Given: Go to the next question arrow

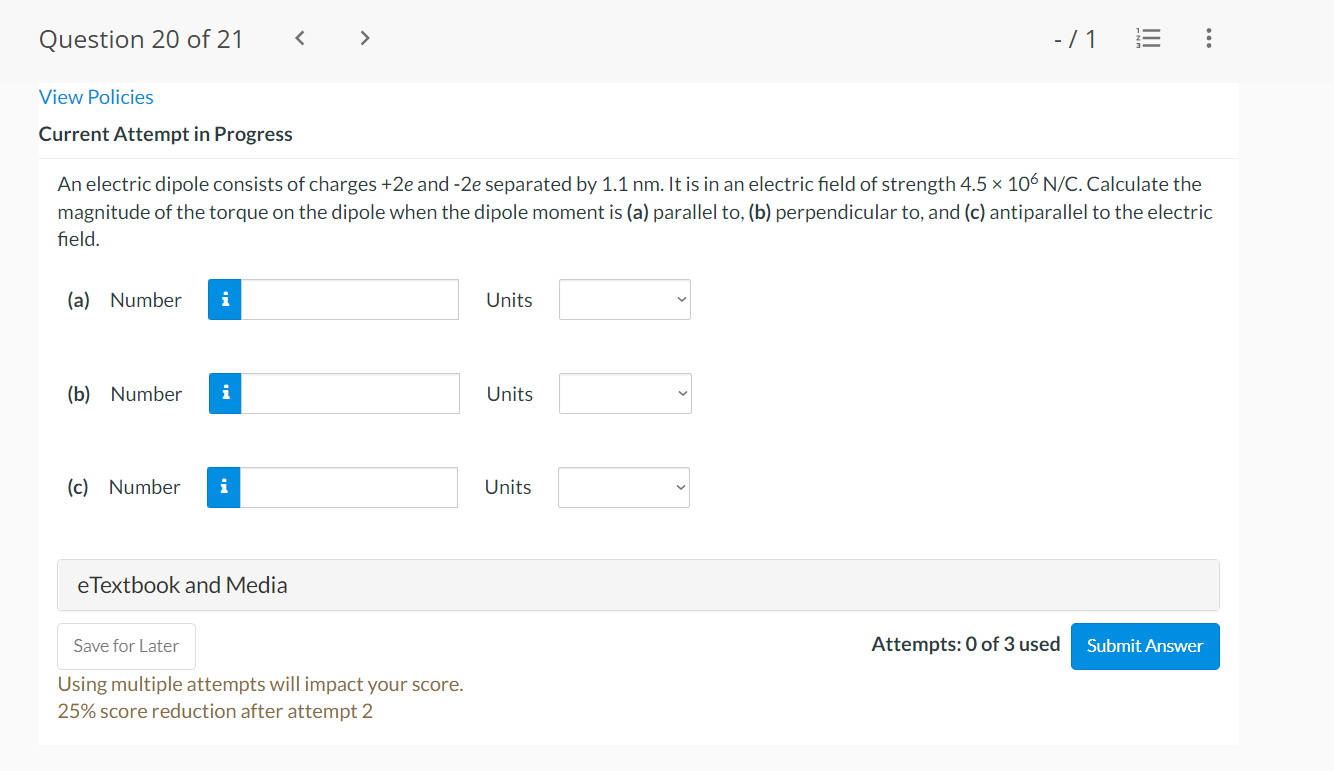Looking at the screenshot, I should pos(365,39).
